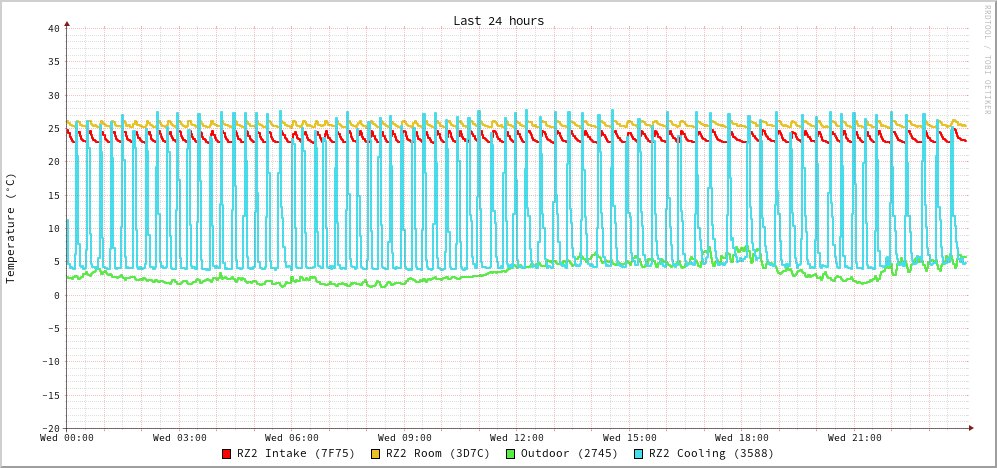Click the 40 value on temperature axis

[x=53, y=28]
